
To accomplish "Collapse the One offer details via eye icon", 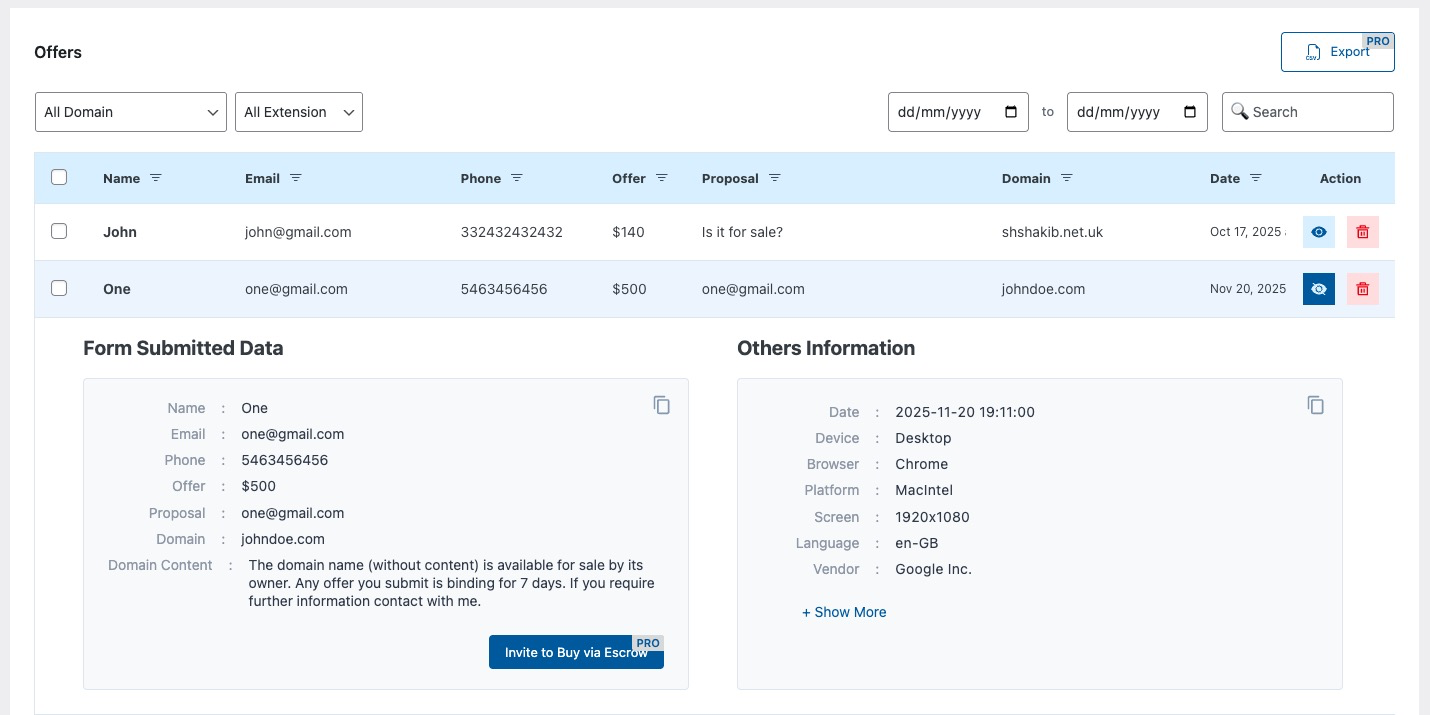I will tap(1318, 289).
